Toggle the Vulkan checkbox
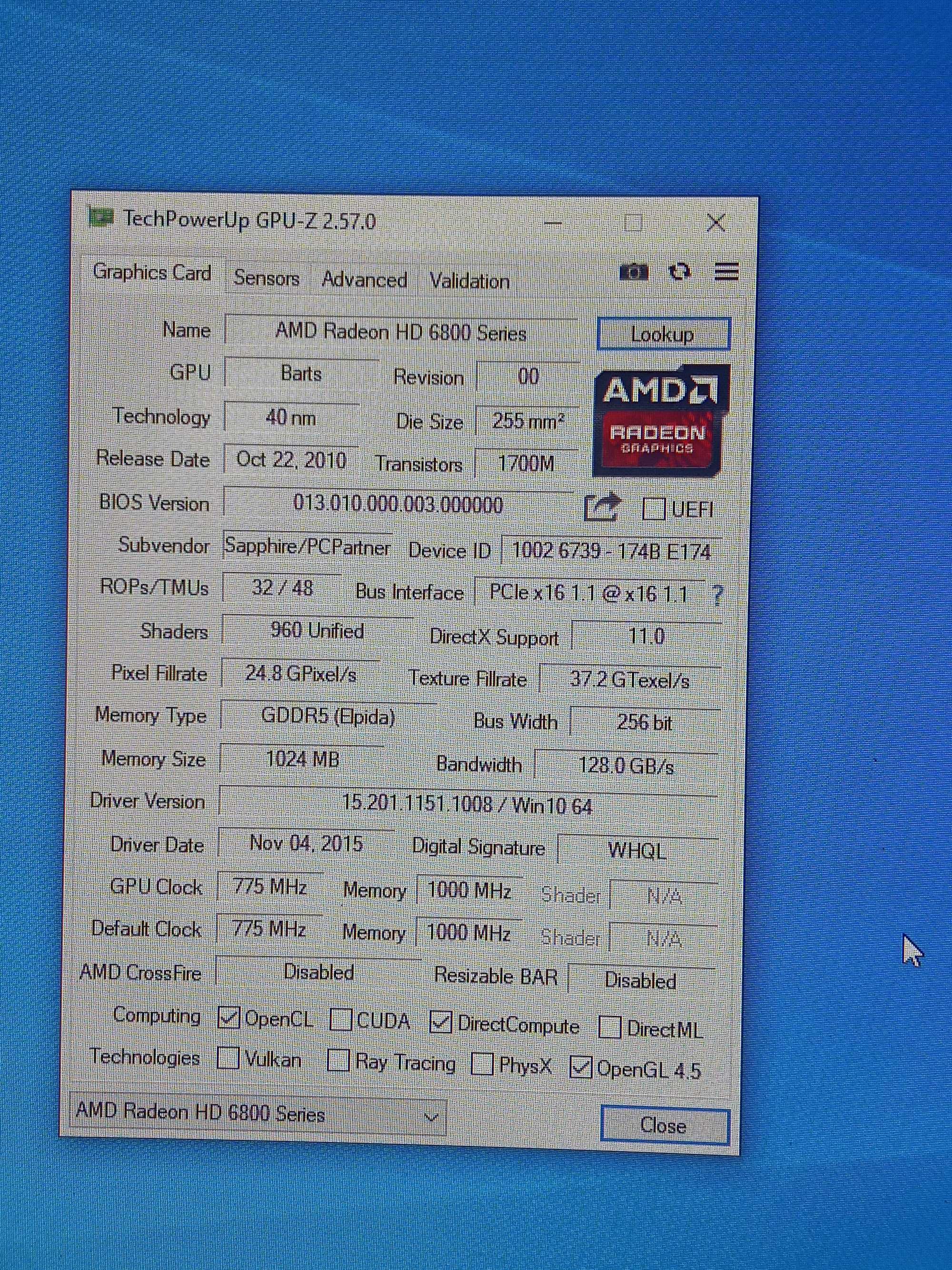 (228, 1058)
